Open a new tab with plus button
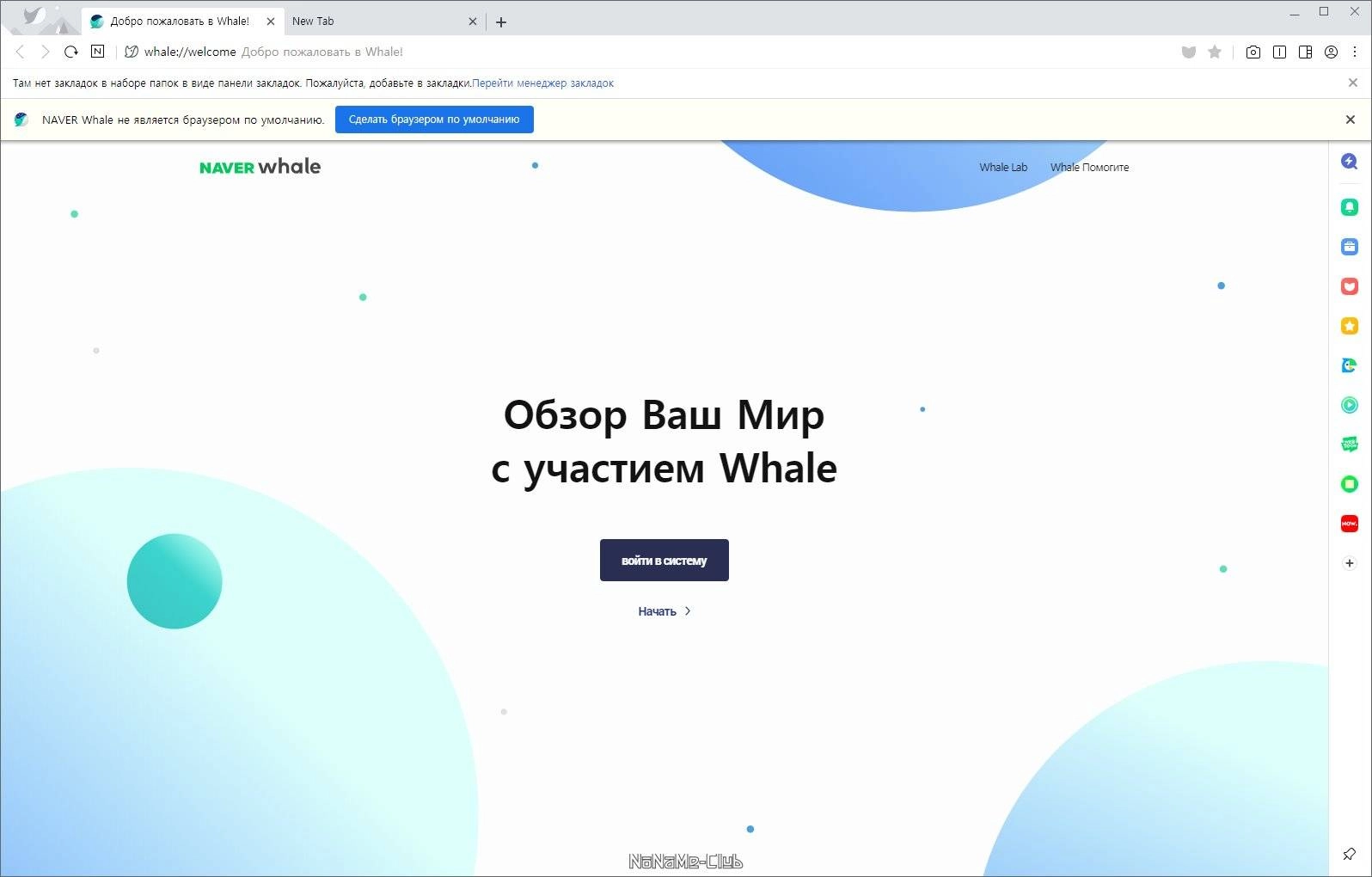 pyautogui.click(x=501, y=22)
